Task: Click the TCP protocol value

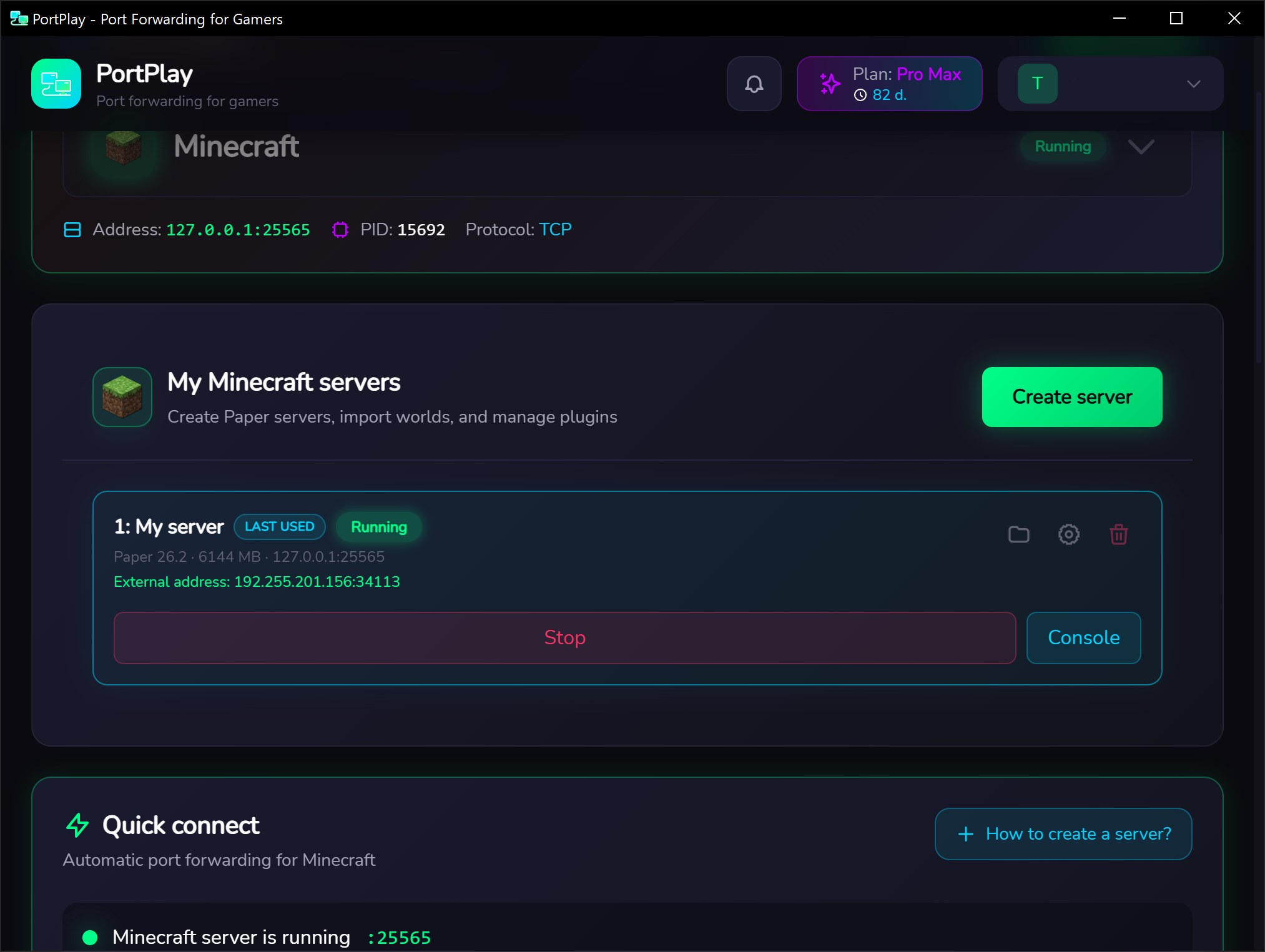Action: pyautogui.click(x=555, y=230)
